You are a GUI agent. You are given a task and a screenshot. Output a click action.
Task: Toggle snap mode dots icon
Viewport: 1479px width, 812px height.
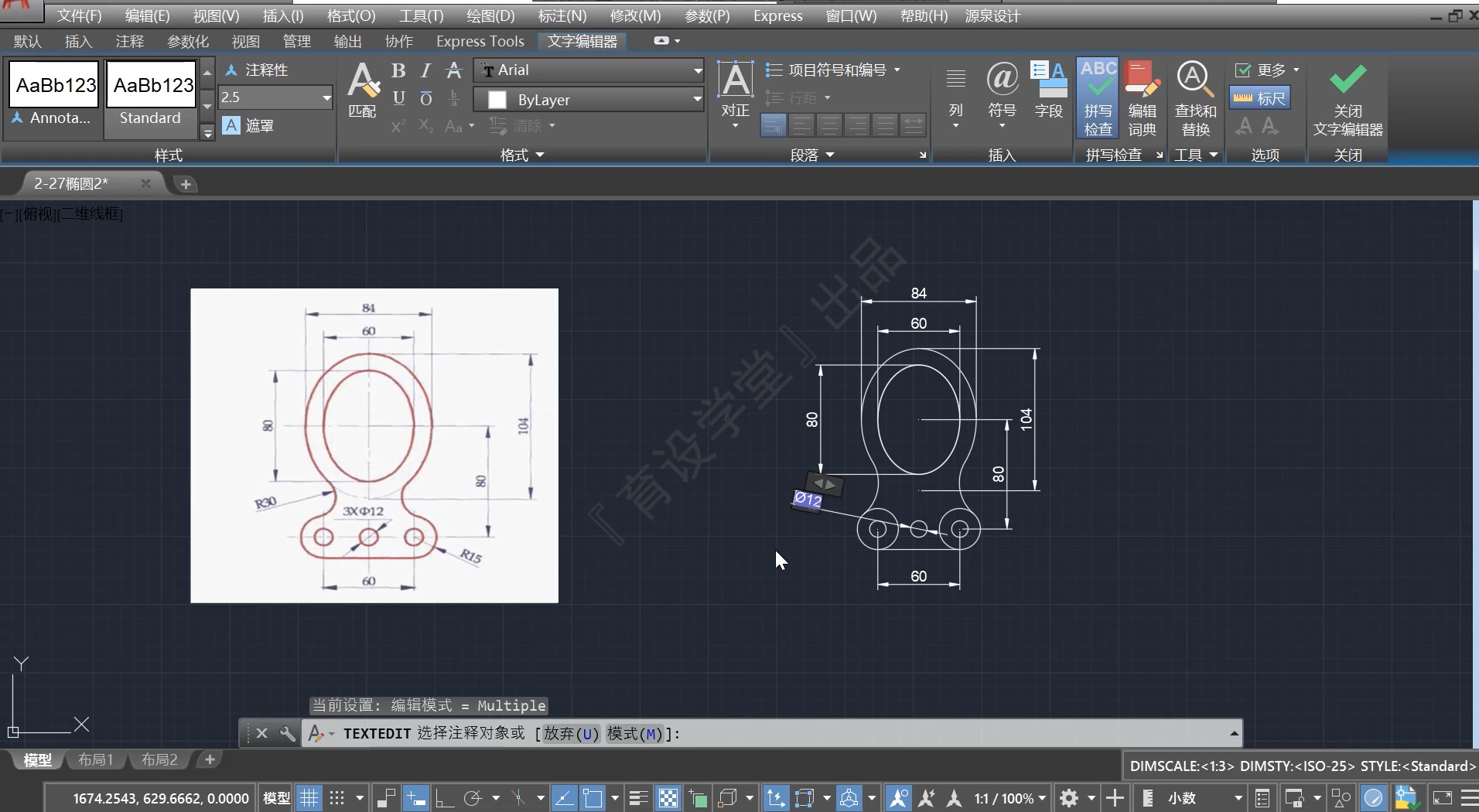(337, 798)
